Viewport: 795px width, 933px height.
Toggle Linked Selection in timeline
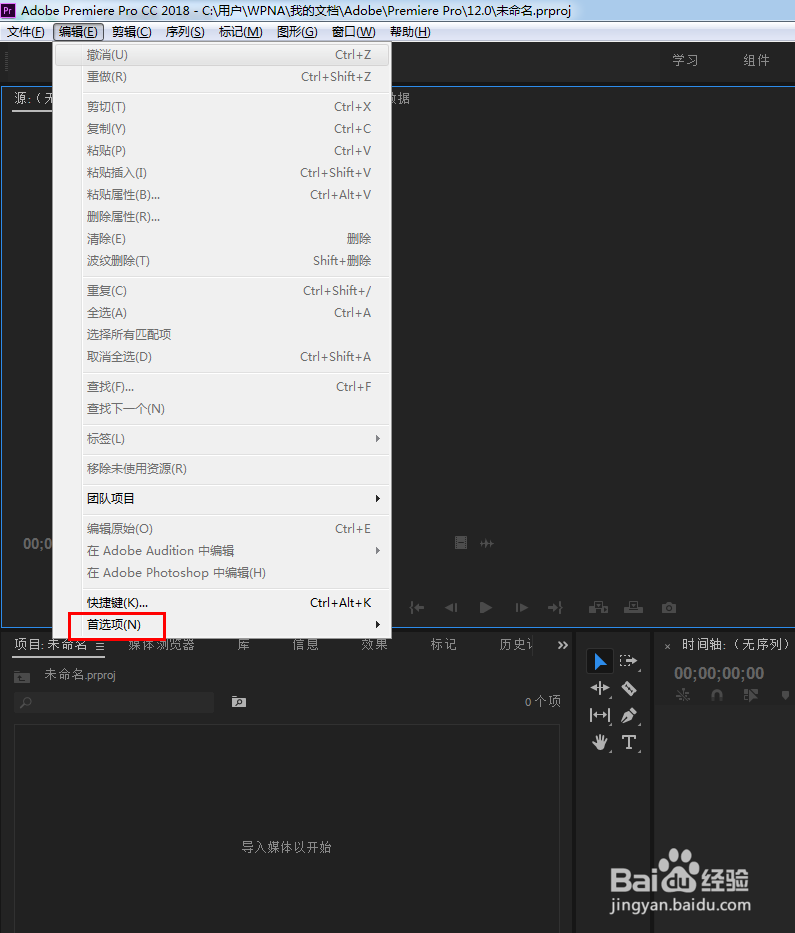point(751,695)
